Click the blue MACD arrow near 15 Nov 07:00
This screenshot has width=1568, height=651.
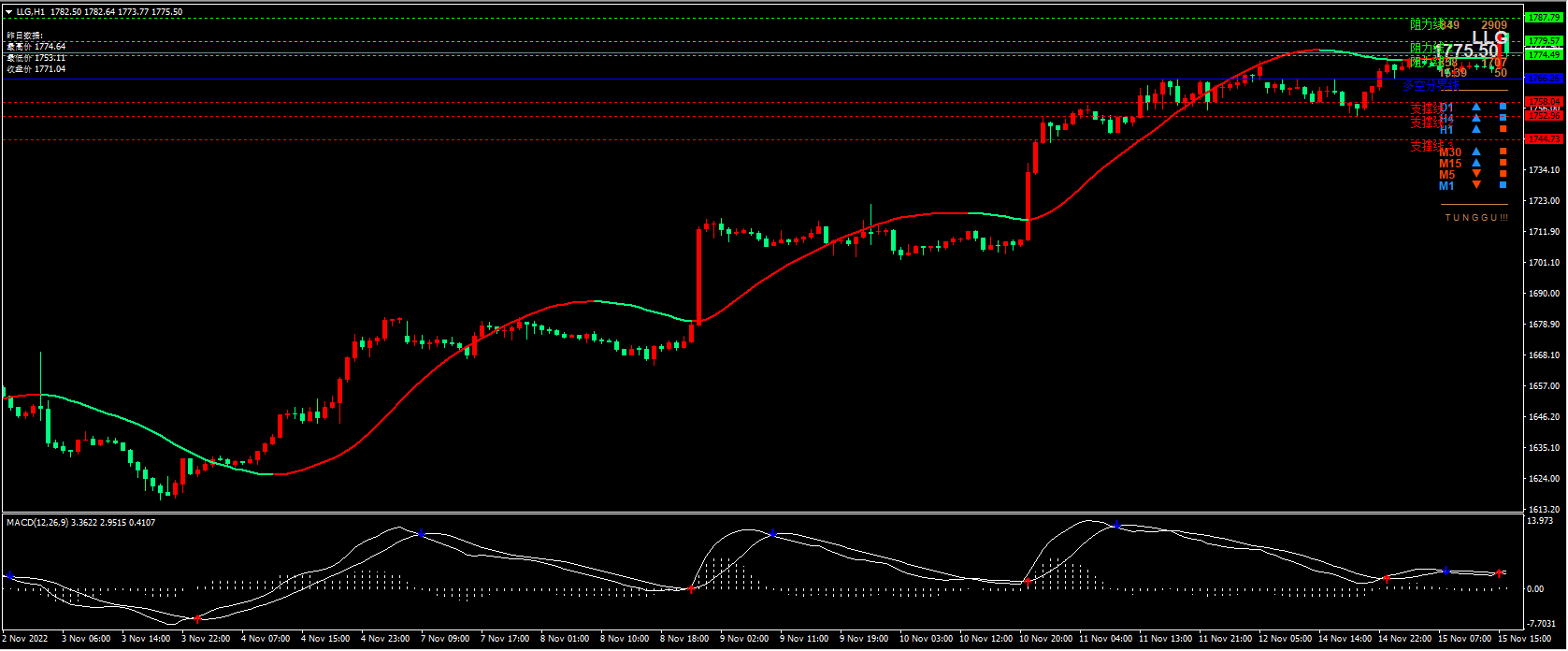click(1446, 570)
